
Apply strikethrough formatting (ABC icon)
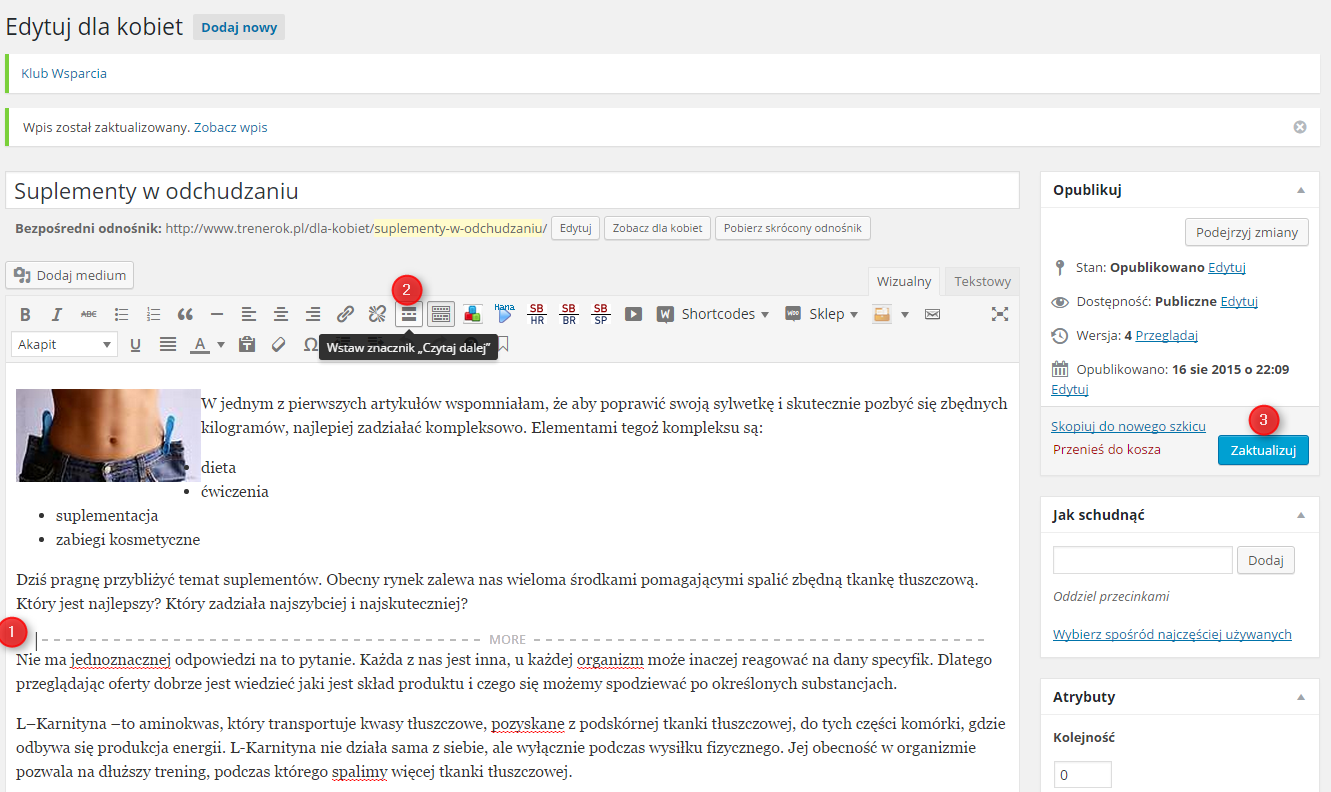(x=89, y=314)
